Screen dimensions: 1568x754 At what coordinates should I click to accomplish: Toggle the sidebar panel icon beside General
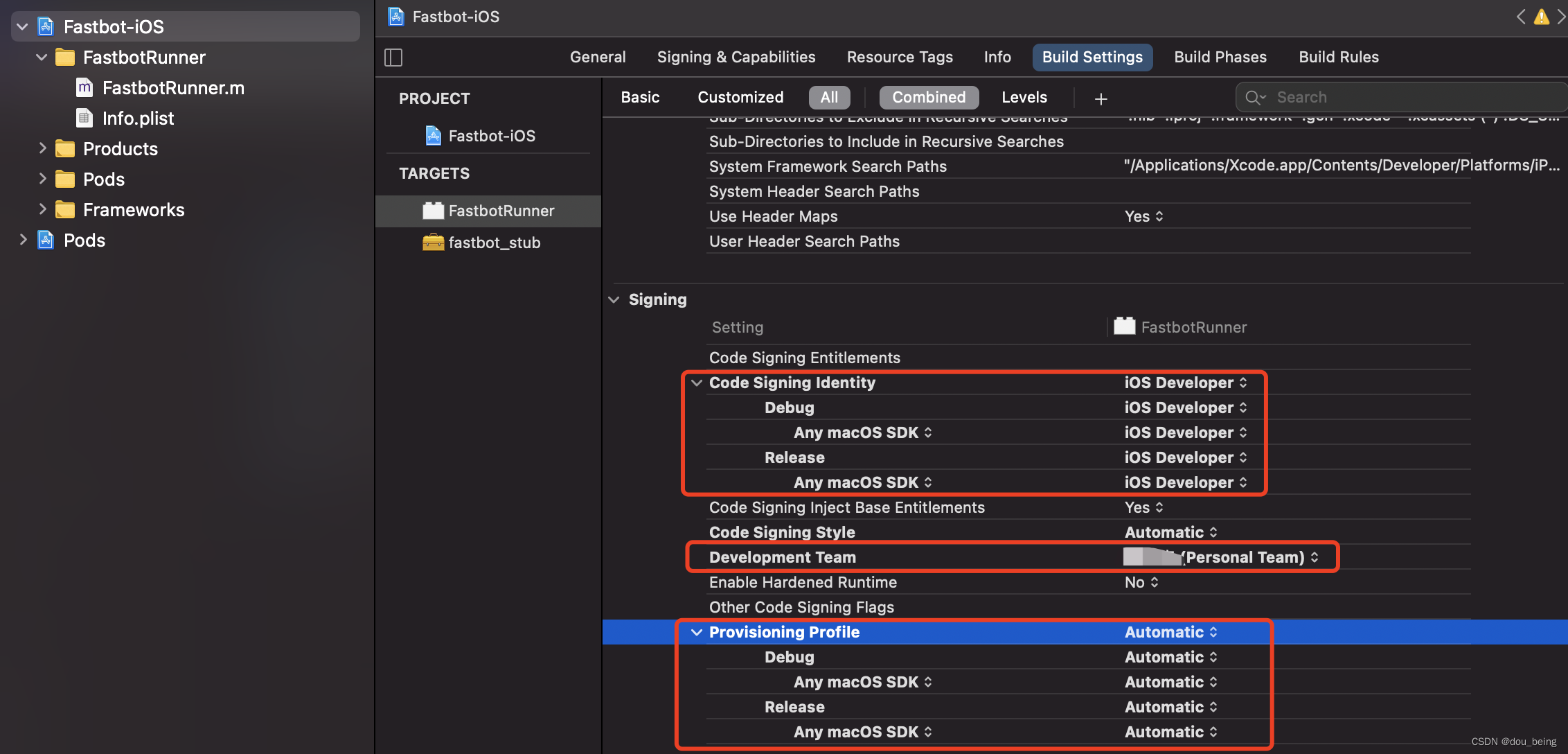393,58
